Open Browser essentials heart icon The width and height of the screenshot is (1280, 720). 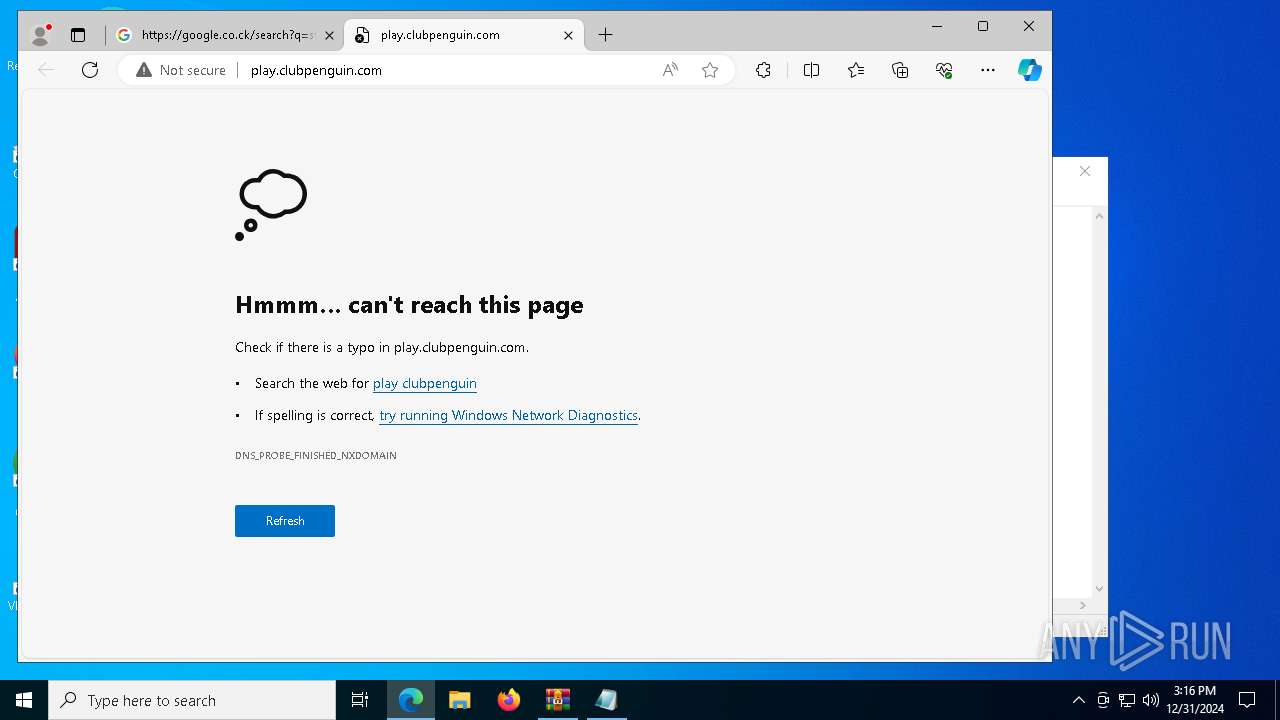[944, 70]
